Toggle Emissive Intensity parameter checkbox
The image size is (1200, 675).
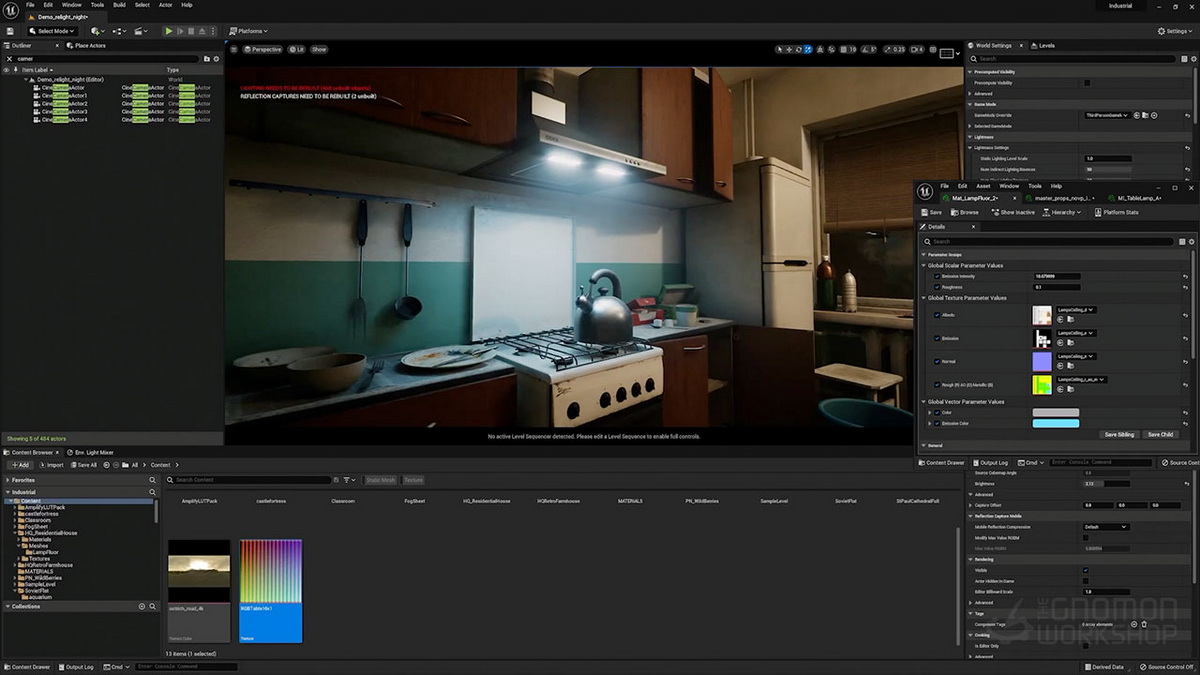(937, 276)
